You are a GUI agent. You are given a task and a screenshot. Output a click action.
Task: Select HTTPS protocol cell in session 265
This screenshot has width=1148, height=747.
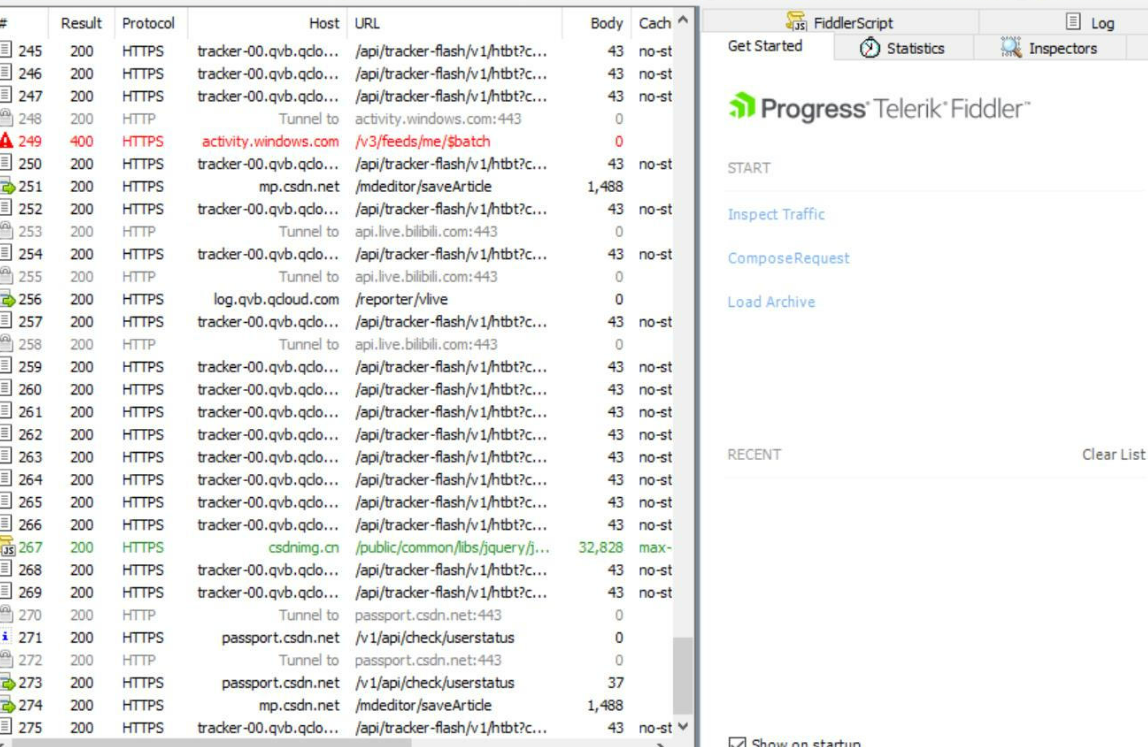coord(143,502)
